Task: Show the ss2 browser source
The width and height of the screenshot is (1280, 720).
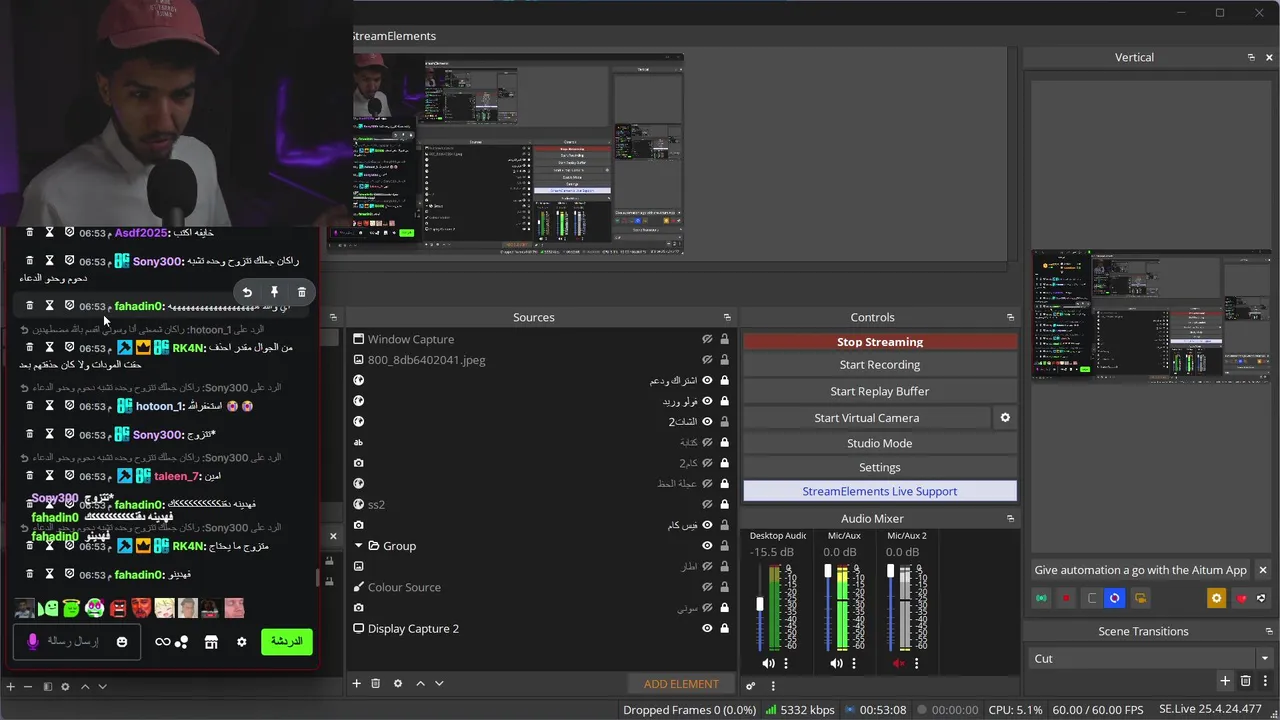Action: [x=707, y=504]
